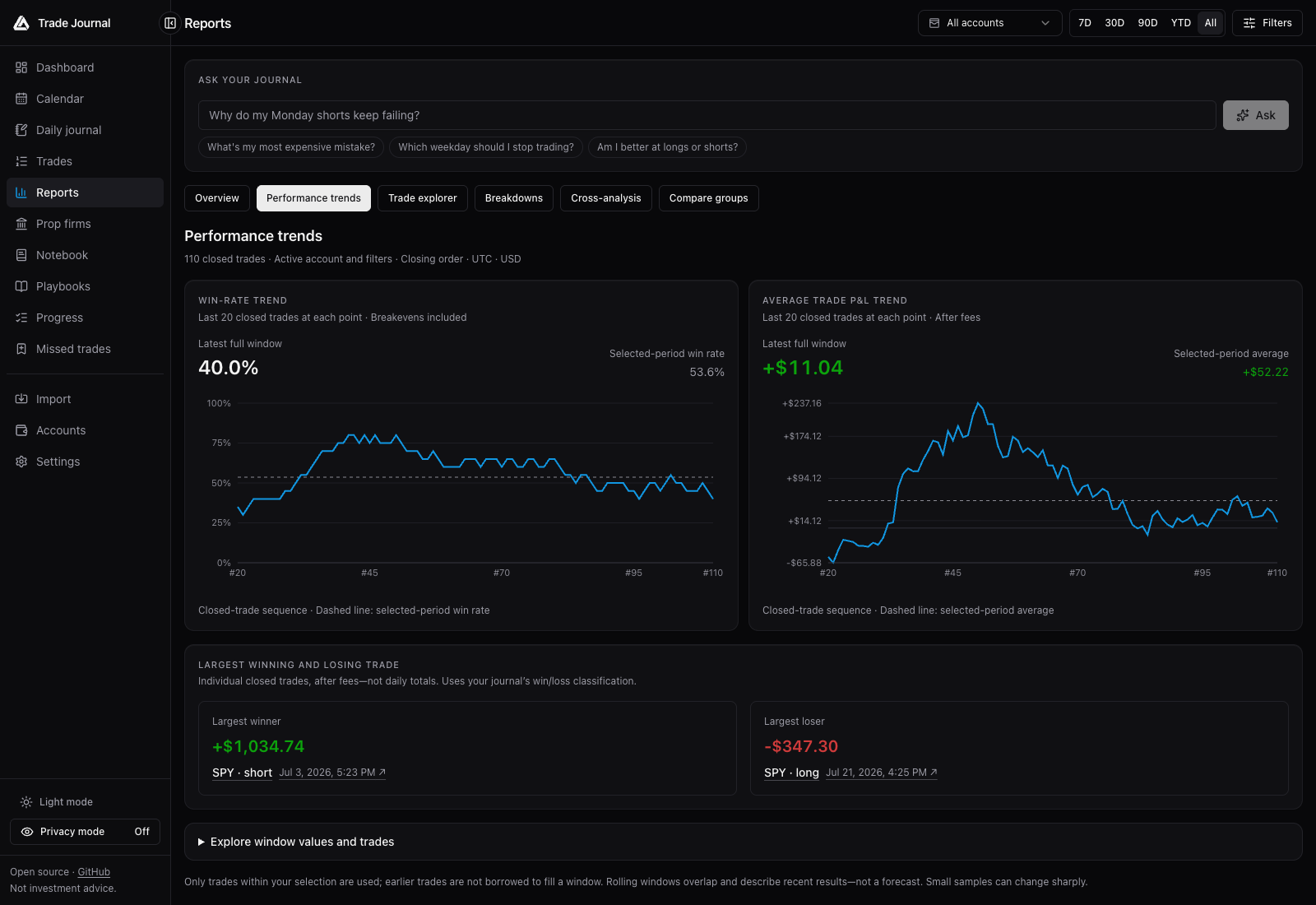Click the Ask button
This screenshot has width=1316, height=905.
coord(1256,115)
